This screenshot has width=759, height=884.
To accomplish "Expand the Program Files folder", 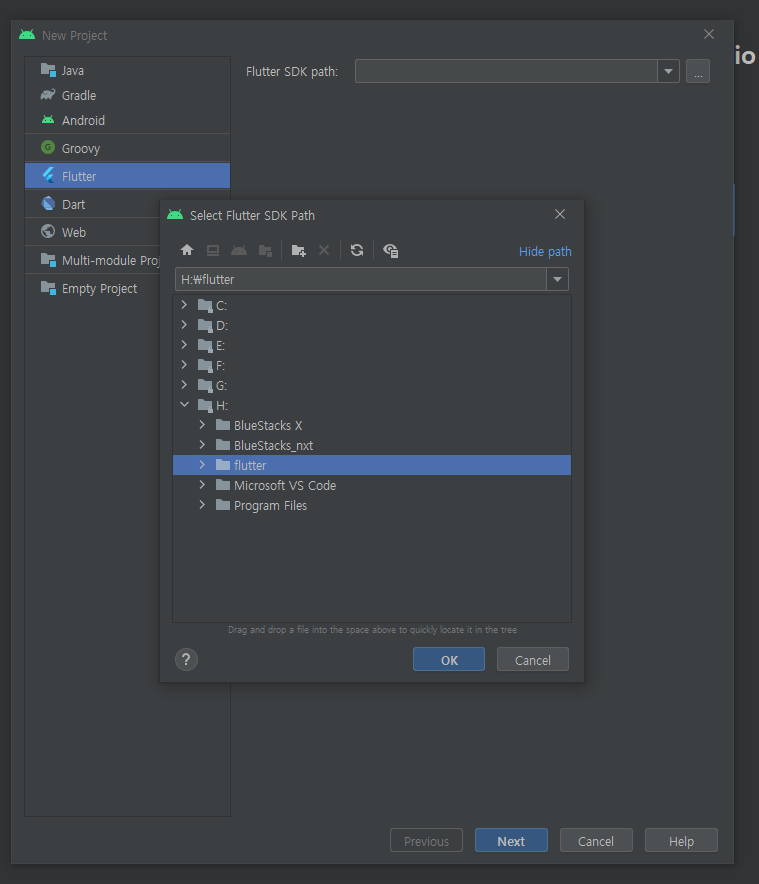I will tap(202, 505).
